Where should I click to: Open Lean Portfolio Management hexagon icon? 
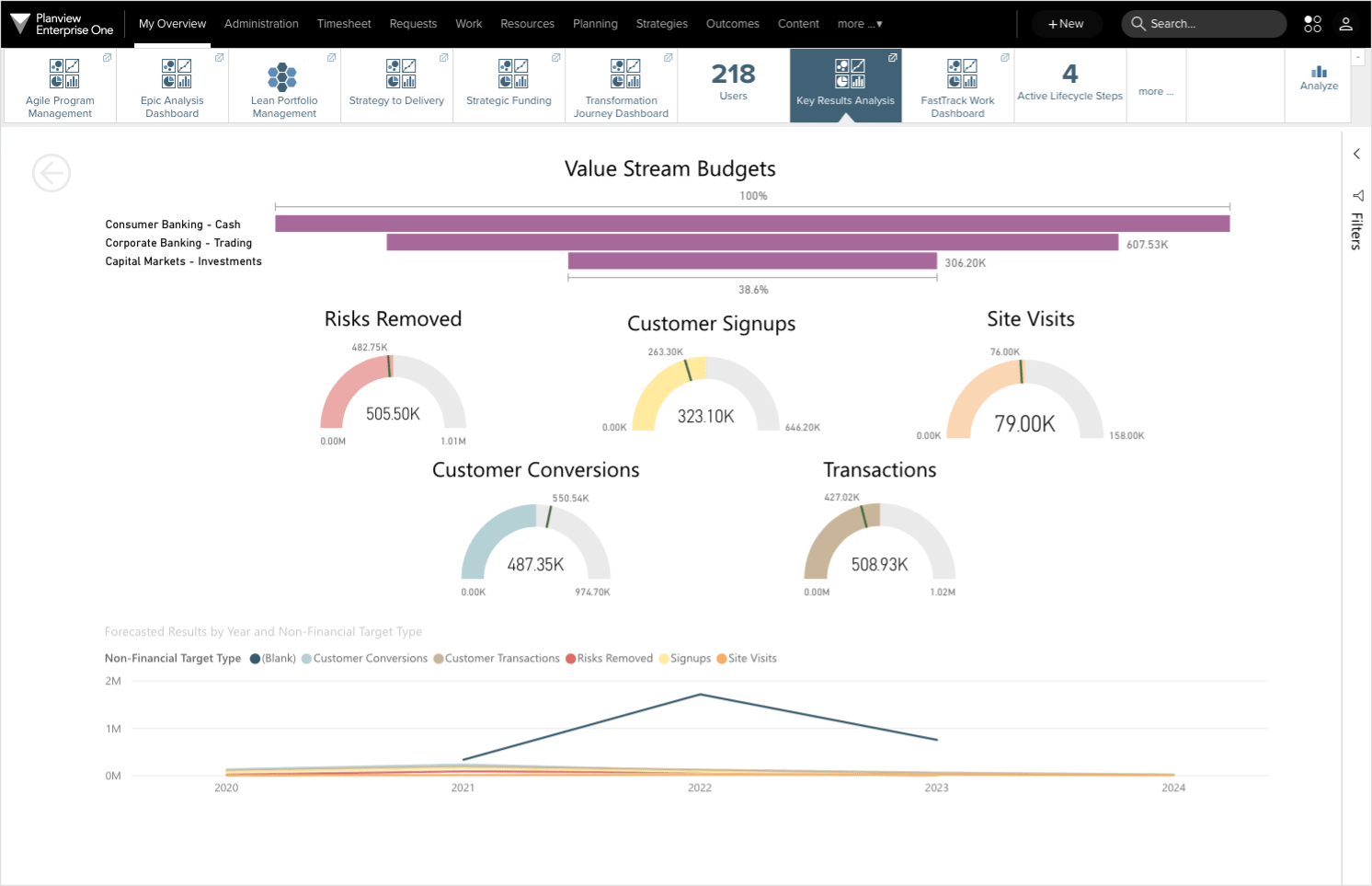[x=282, y=76]
